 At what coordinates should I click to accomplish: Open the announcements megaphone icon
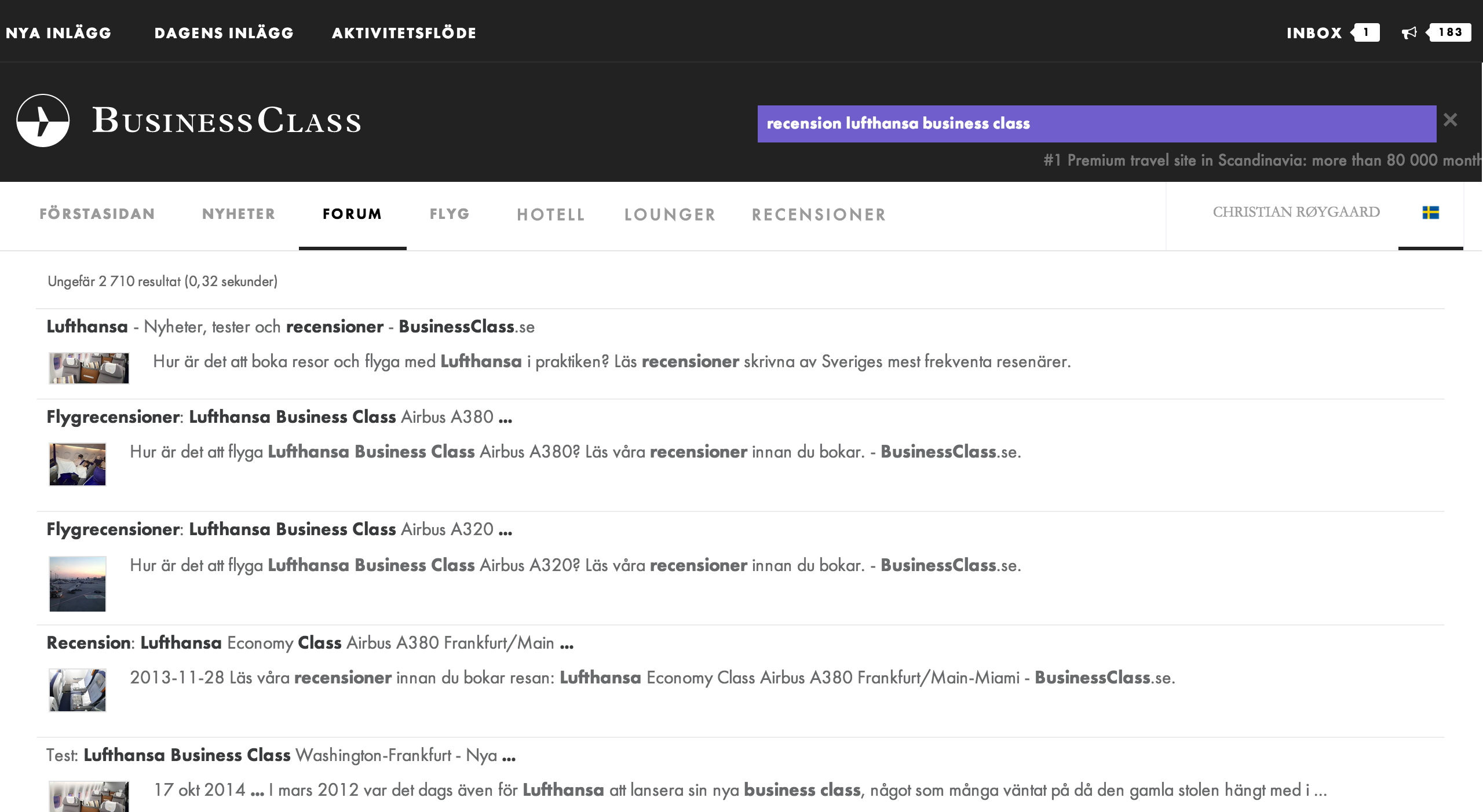1410,32
